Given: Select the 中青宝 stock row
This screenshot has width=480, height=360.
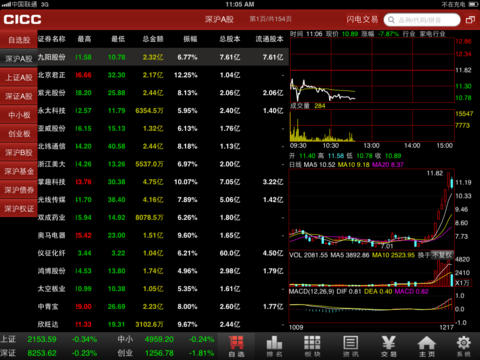Looking at the screenshot, I should [x=163, y=307].
